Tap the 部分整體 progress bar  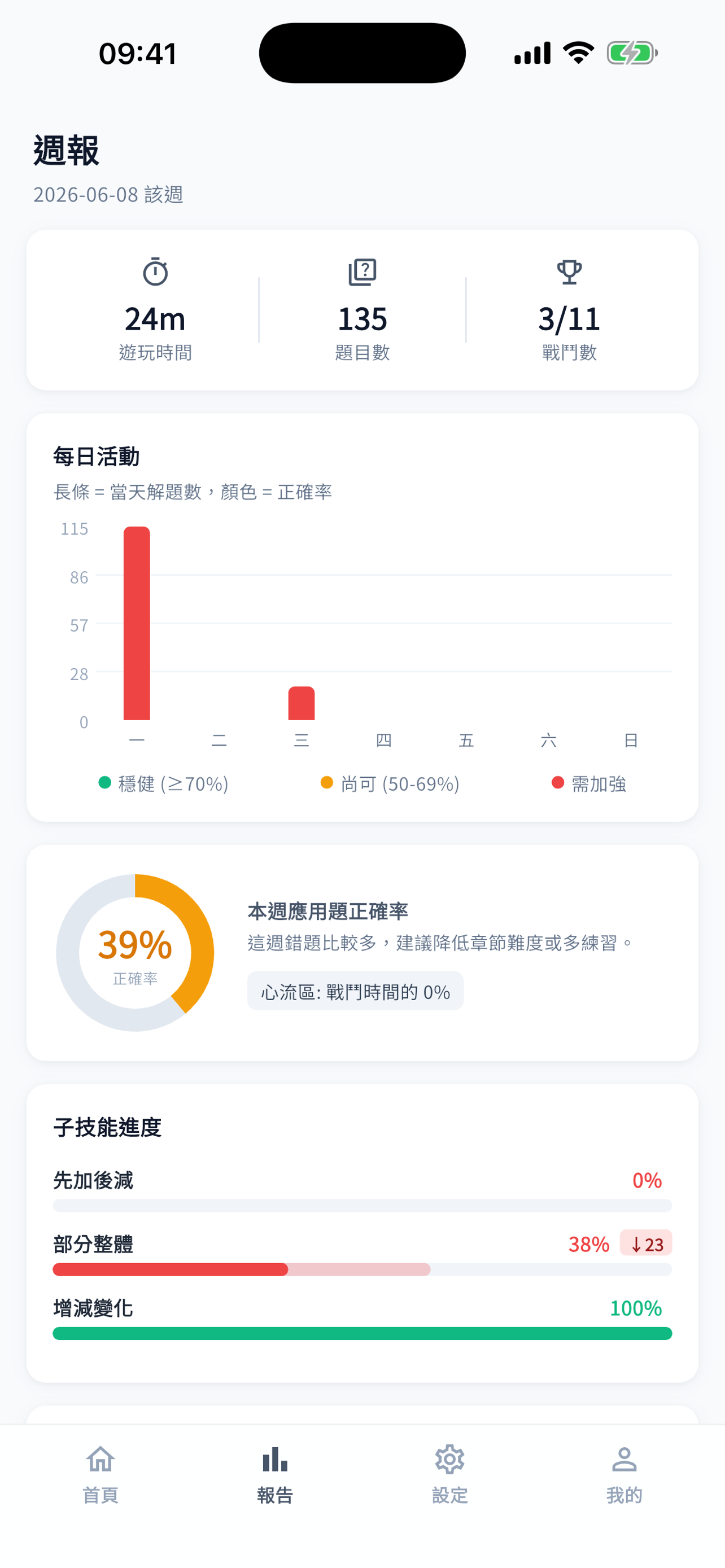click(362, 1269)
